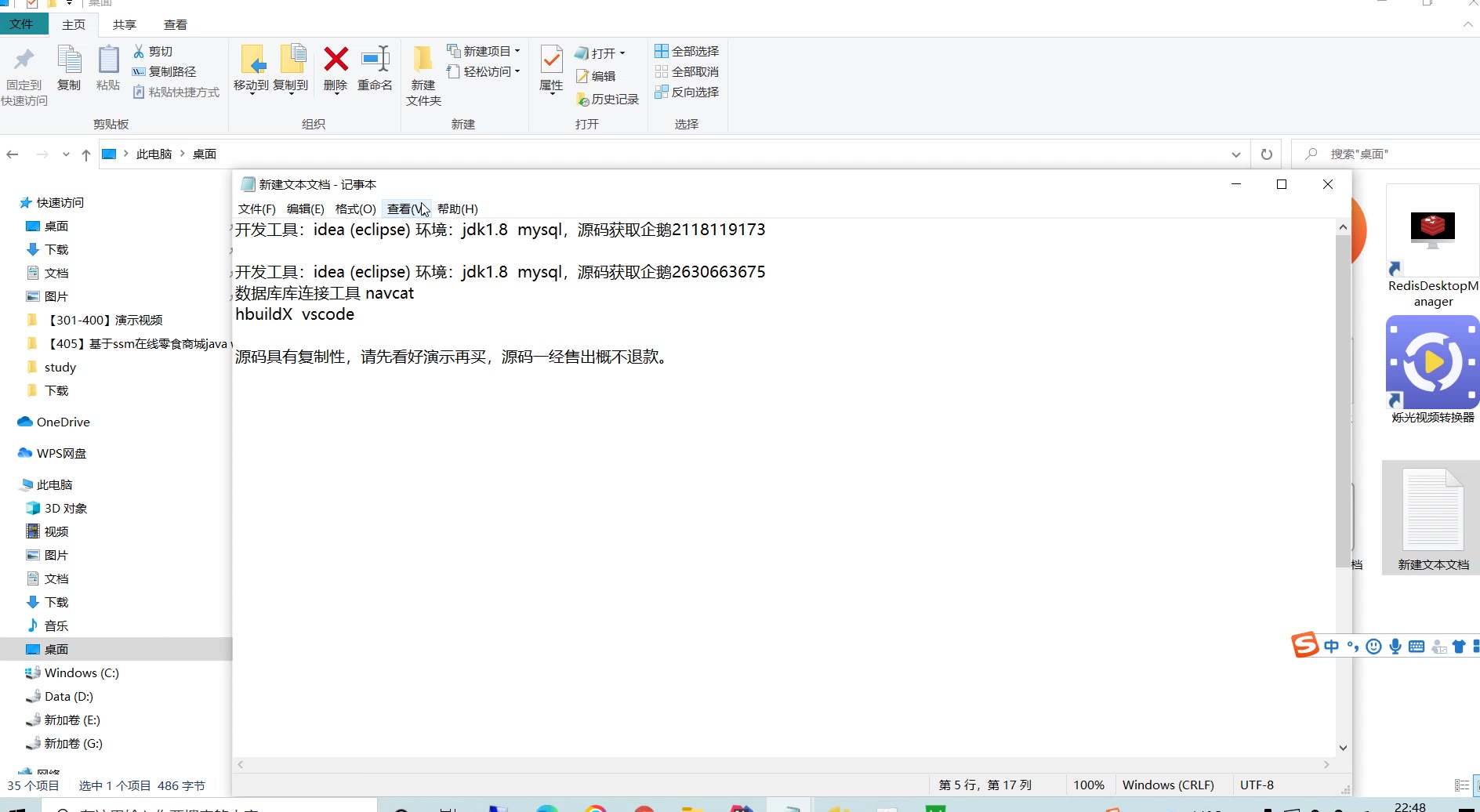Open History (历史记录) in ribbon
Image resolution: width=1480 pixels, height=812 pixels.
[x=608, y=100]
